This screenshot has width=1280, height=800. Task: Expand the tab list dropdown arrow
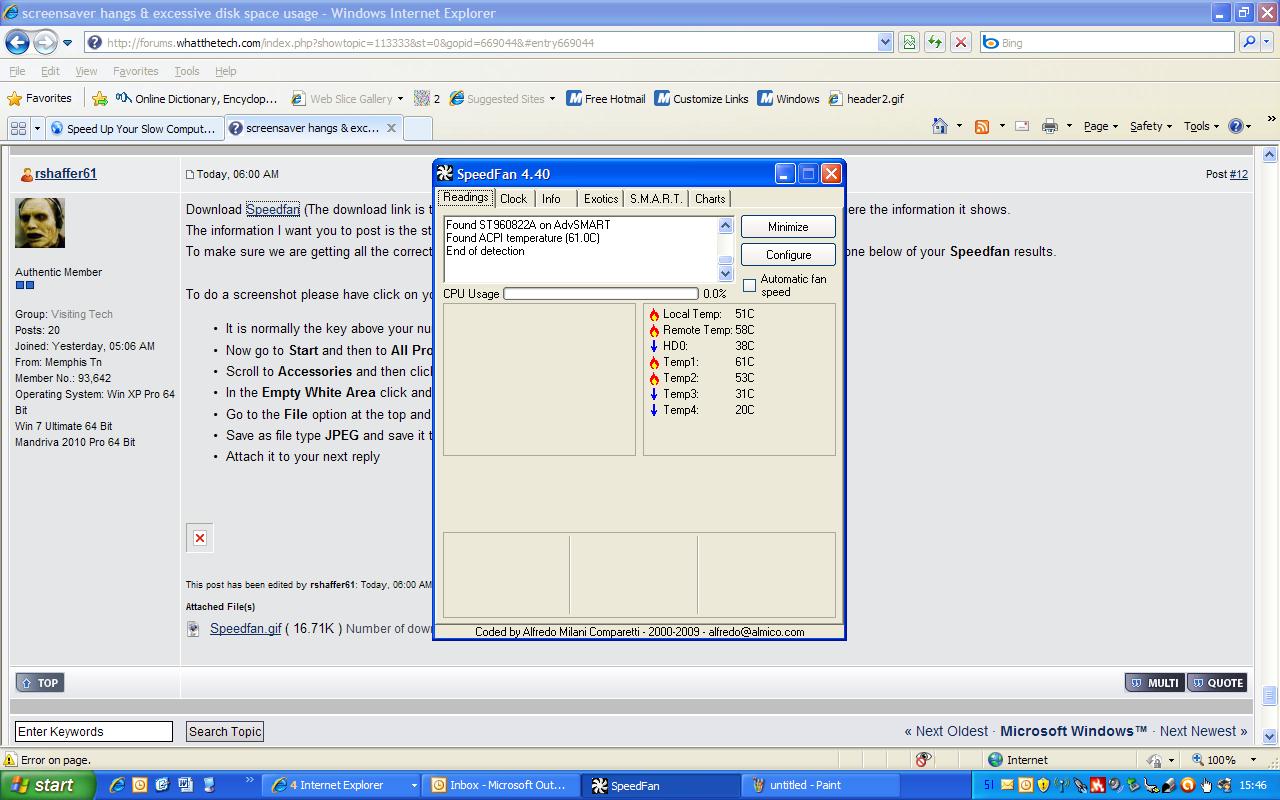click(38, 128)
